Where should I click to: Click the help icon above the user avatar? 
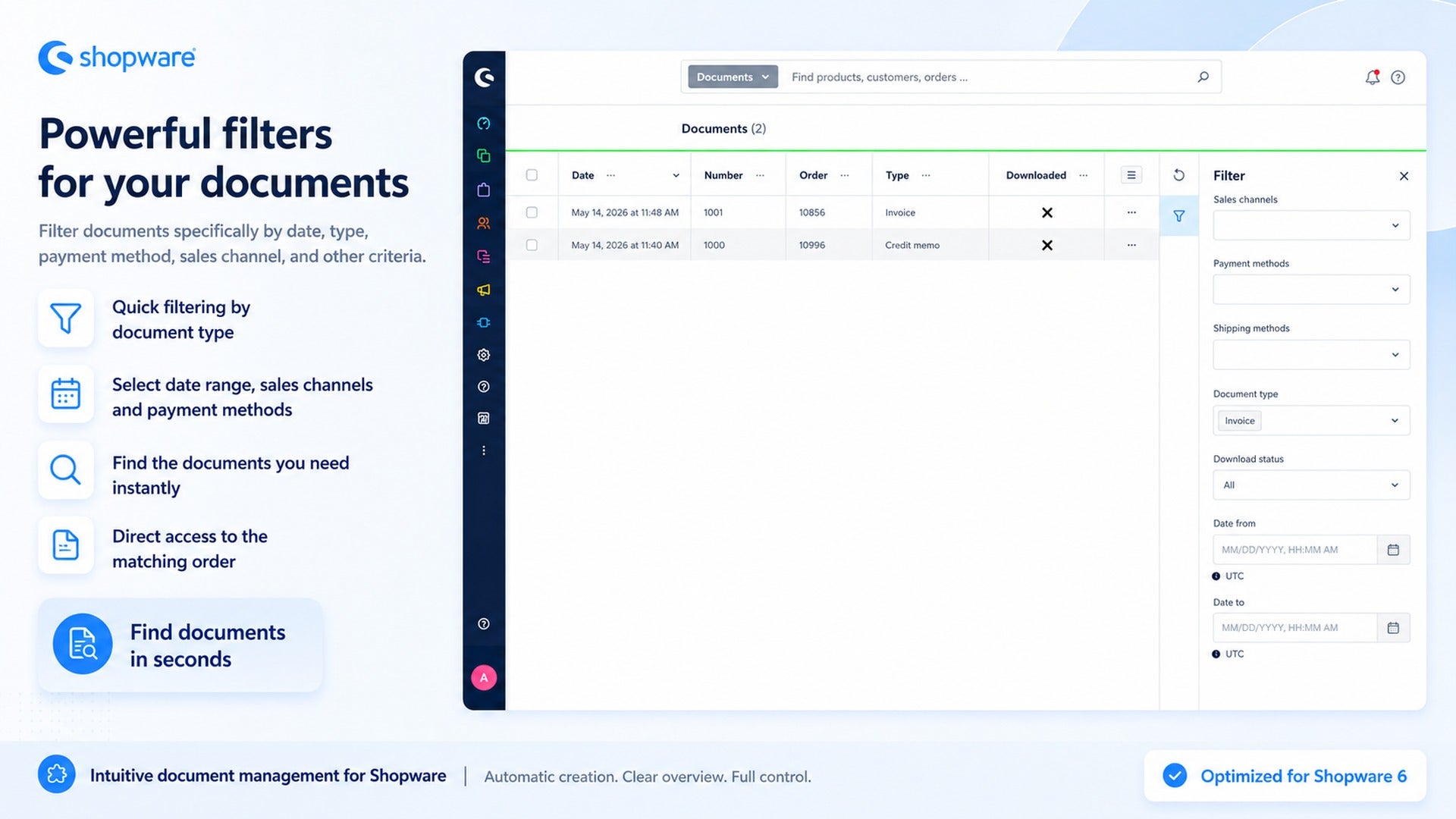click(x=484, y=624)
